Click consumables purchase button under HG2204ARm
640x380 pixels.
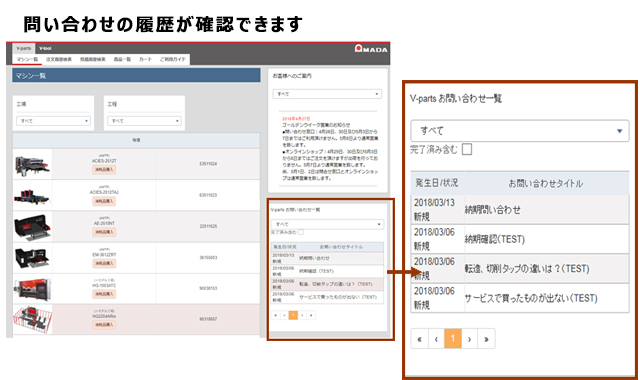click(104, 325)
